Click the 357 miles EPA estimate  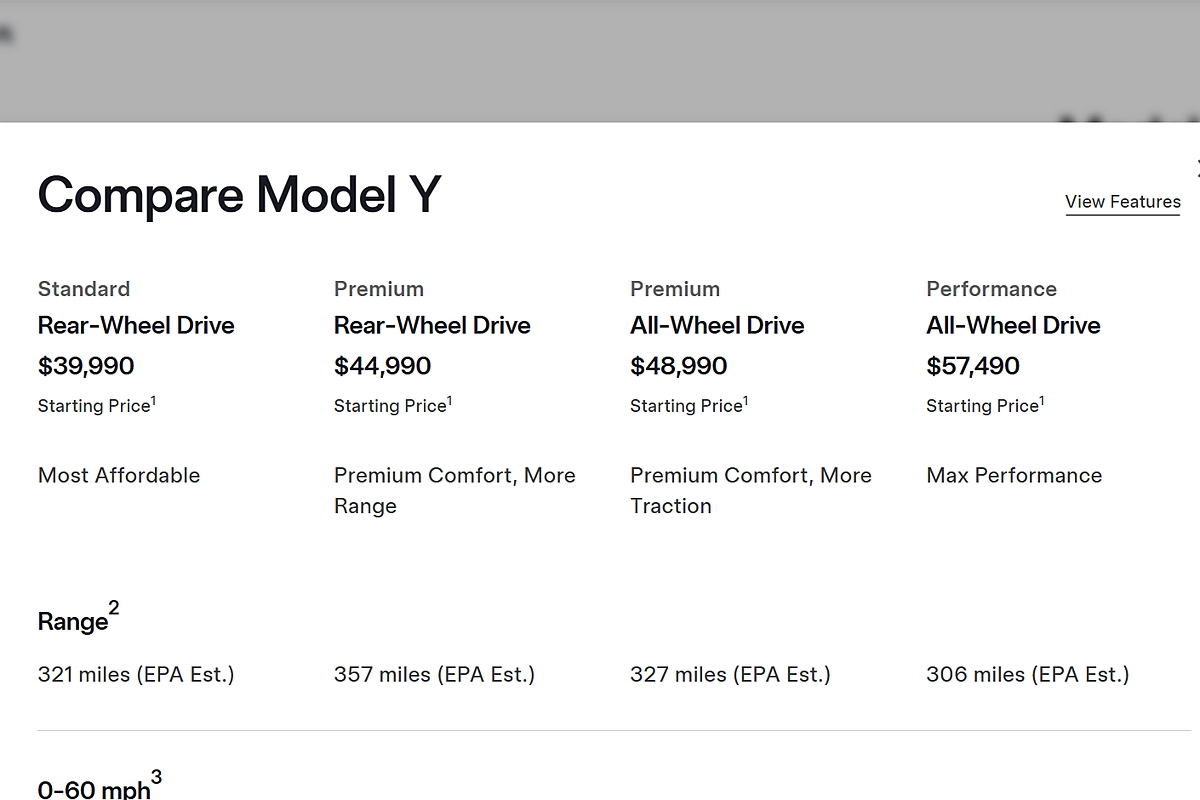coord(434,675)
